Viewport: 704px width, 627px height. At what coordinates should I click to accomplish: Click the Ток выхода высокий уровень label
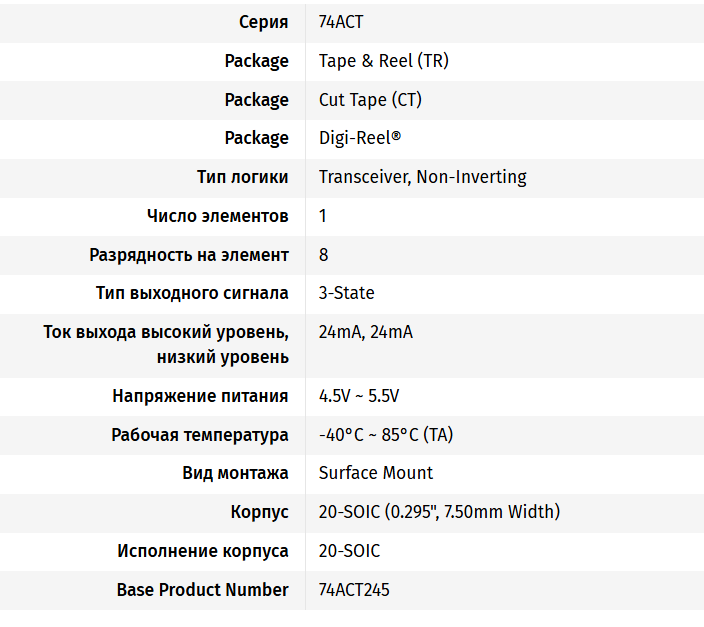coord(166,332)
